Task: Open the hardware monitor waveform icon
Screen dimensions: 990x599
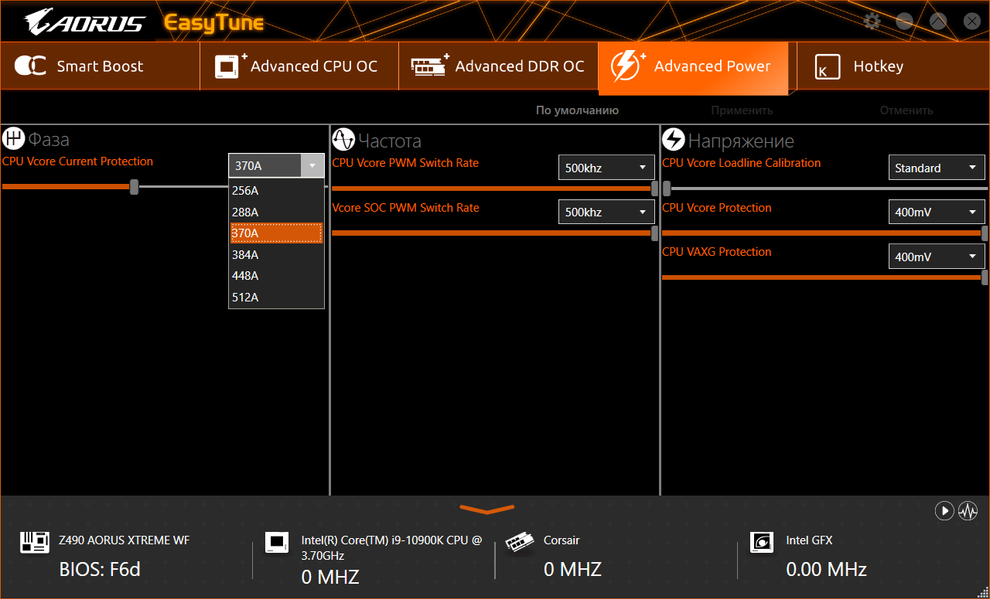Action: pyautogui.click(x=968, y=511)
